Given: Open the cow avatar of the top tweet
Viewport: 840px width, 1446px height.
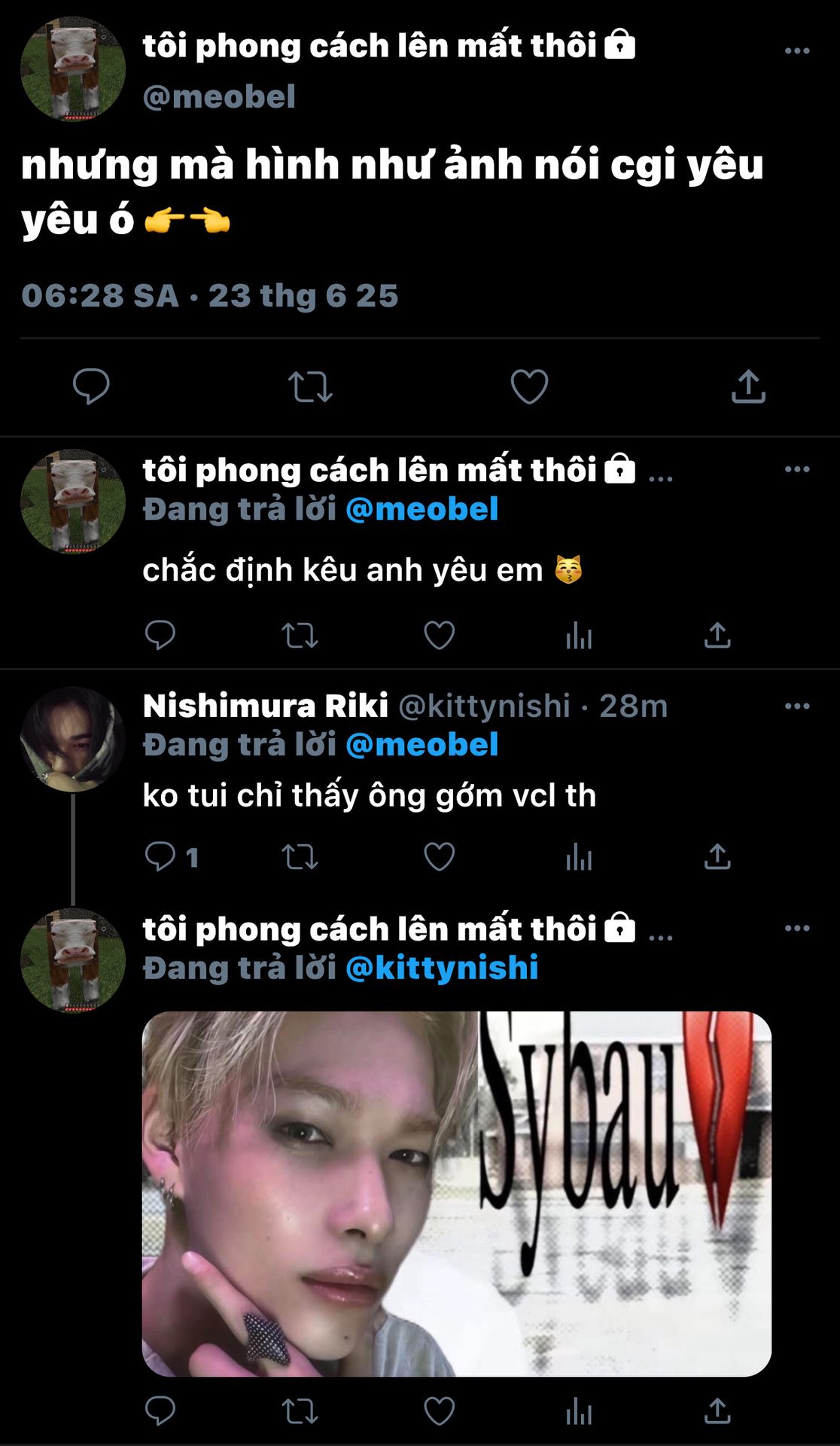Looking at the screenshot, I should 73,69.
